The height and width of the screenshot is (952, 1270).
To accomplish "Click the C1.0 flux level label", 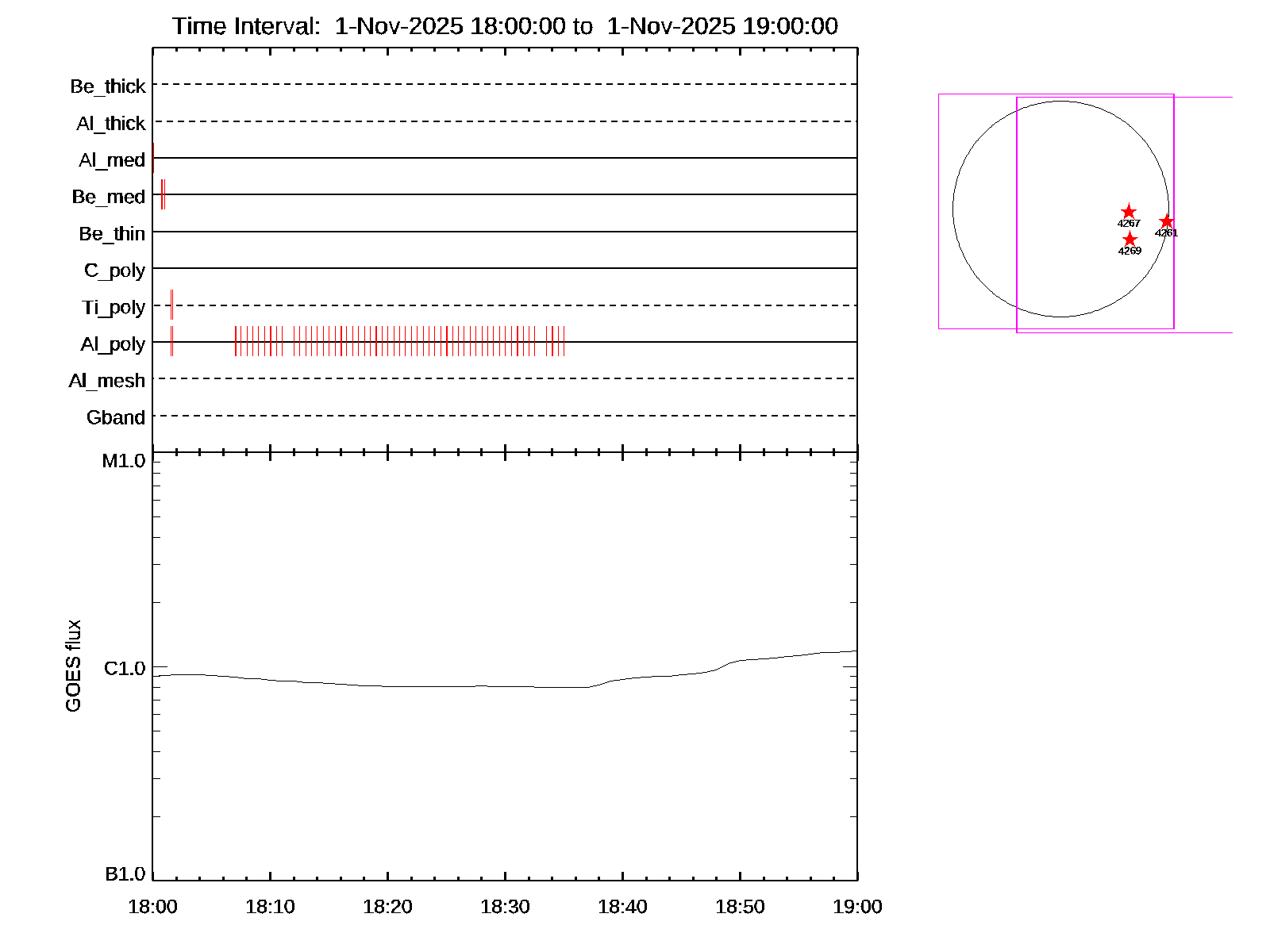I will coord(125,669).
